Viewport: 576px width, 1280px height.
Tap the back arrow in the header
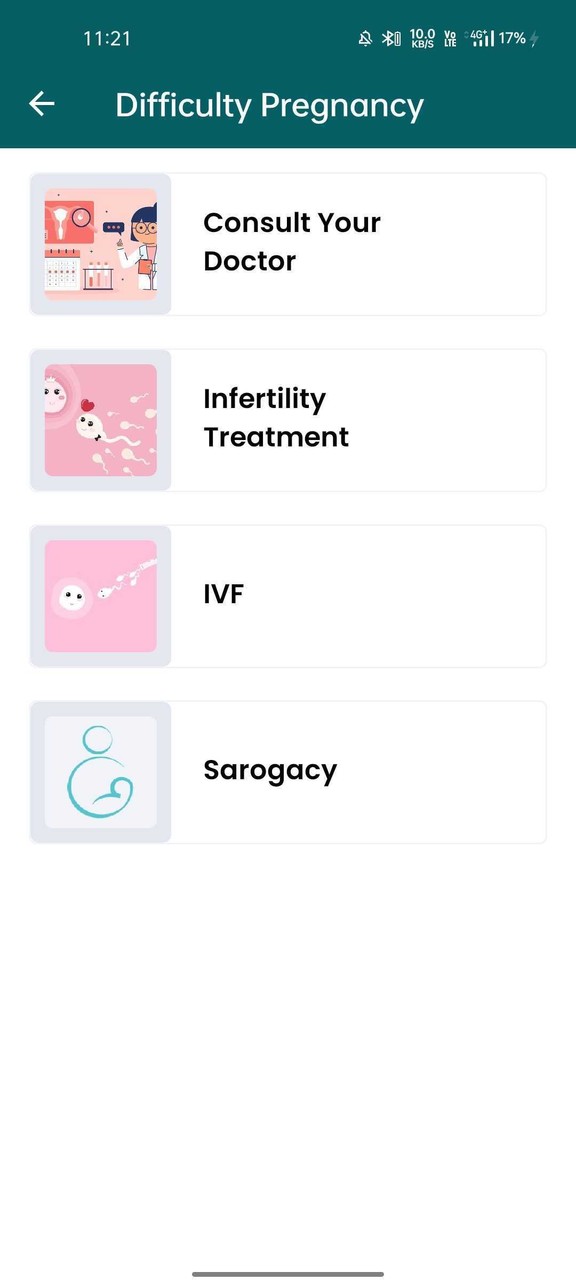pyautogui.click(x=41, y=104)
